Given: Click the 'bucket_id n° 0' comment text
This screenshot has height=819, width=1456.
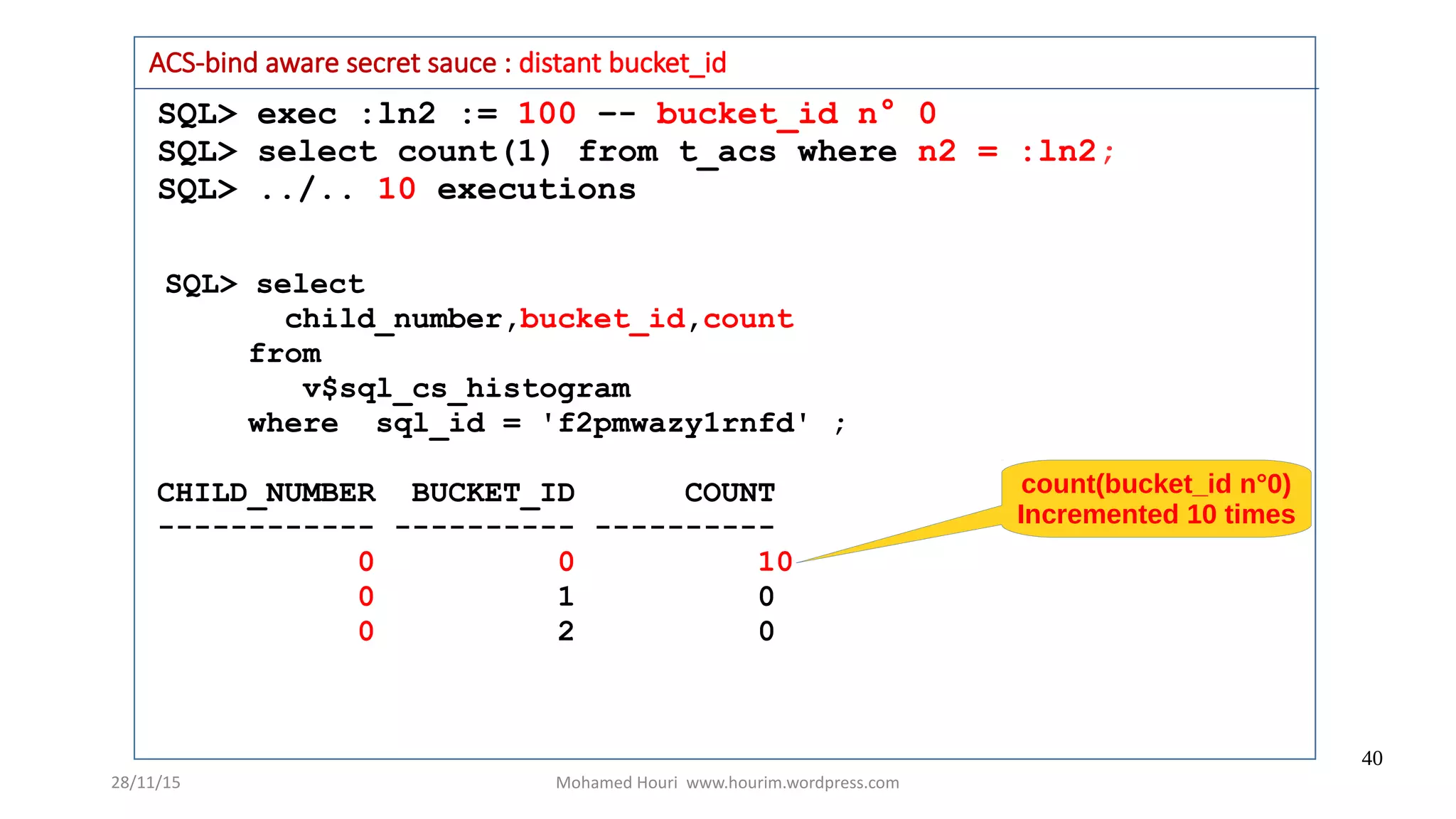Looking at the screenshot, I should point(796,114).
